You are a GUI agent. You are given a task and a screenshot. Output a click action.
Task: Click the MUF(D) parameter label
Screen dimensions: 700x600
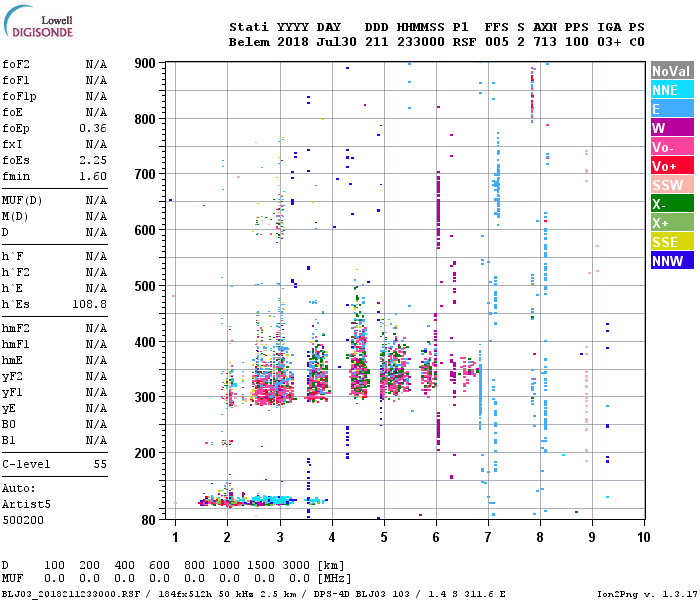[x=22, y=200]
